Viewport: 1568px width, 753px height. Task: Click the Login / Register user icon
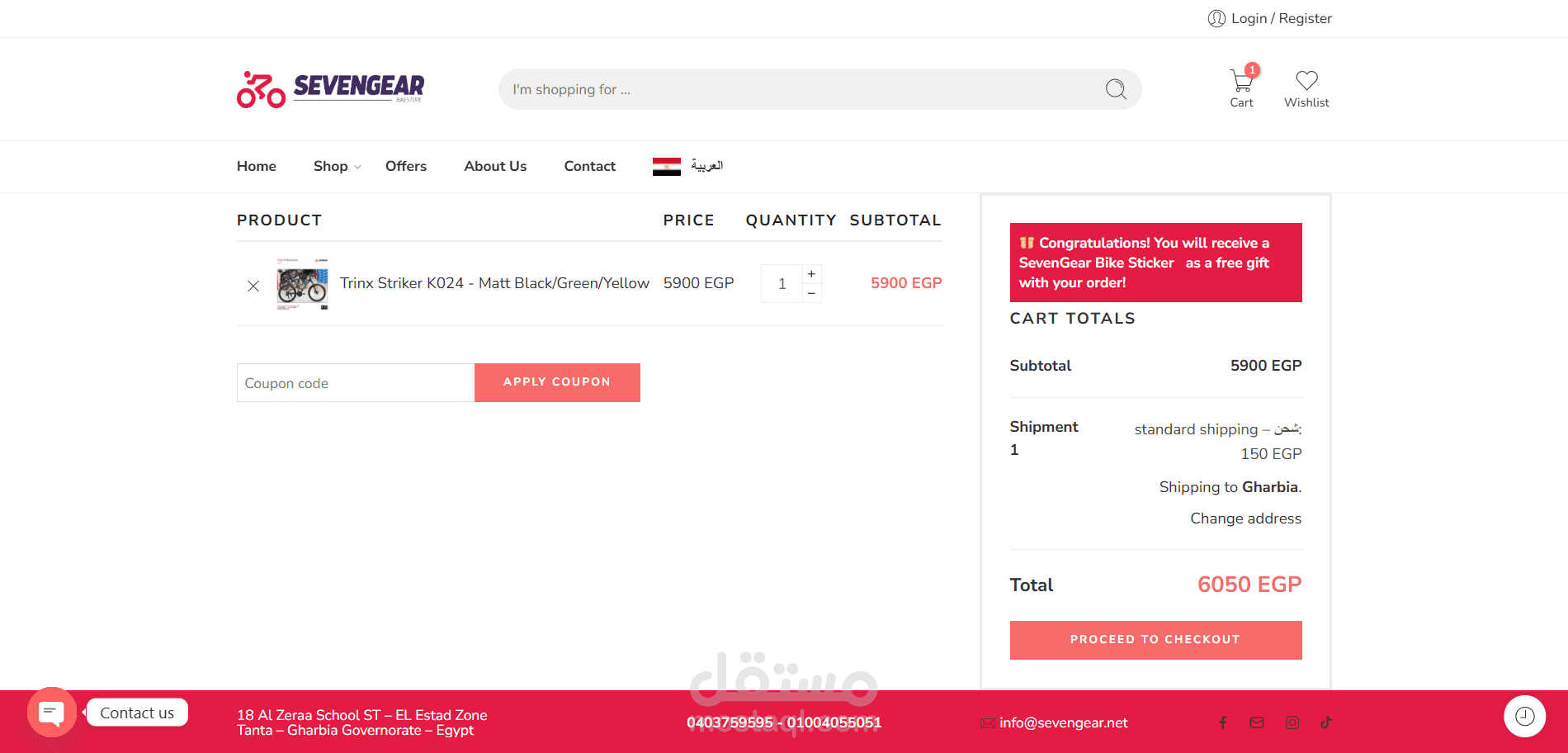[1216, 18]
